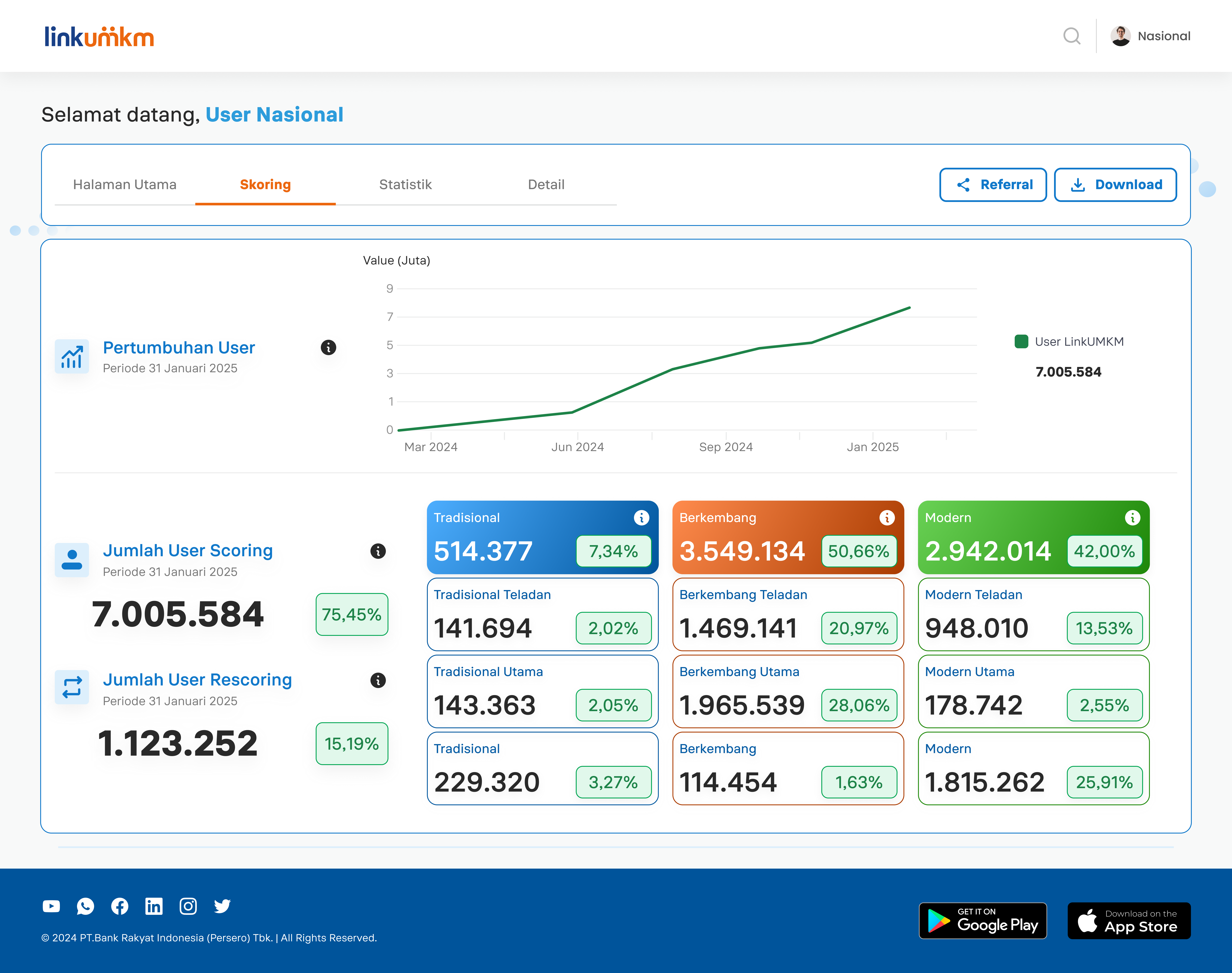
Task: Select the Modern Teladan card
Action: [x=1033, y=614]
